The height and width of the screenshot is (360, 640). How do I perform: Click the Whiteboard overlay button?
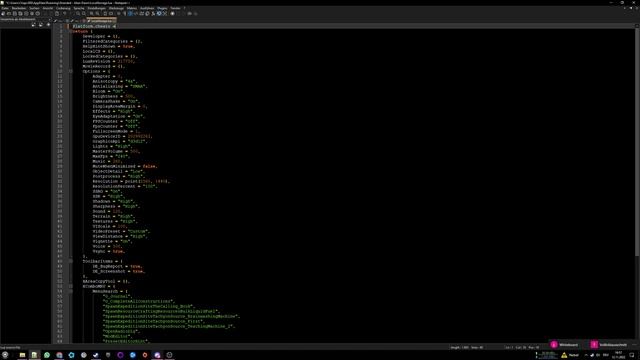(564, 345)
